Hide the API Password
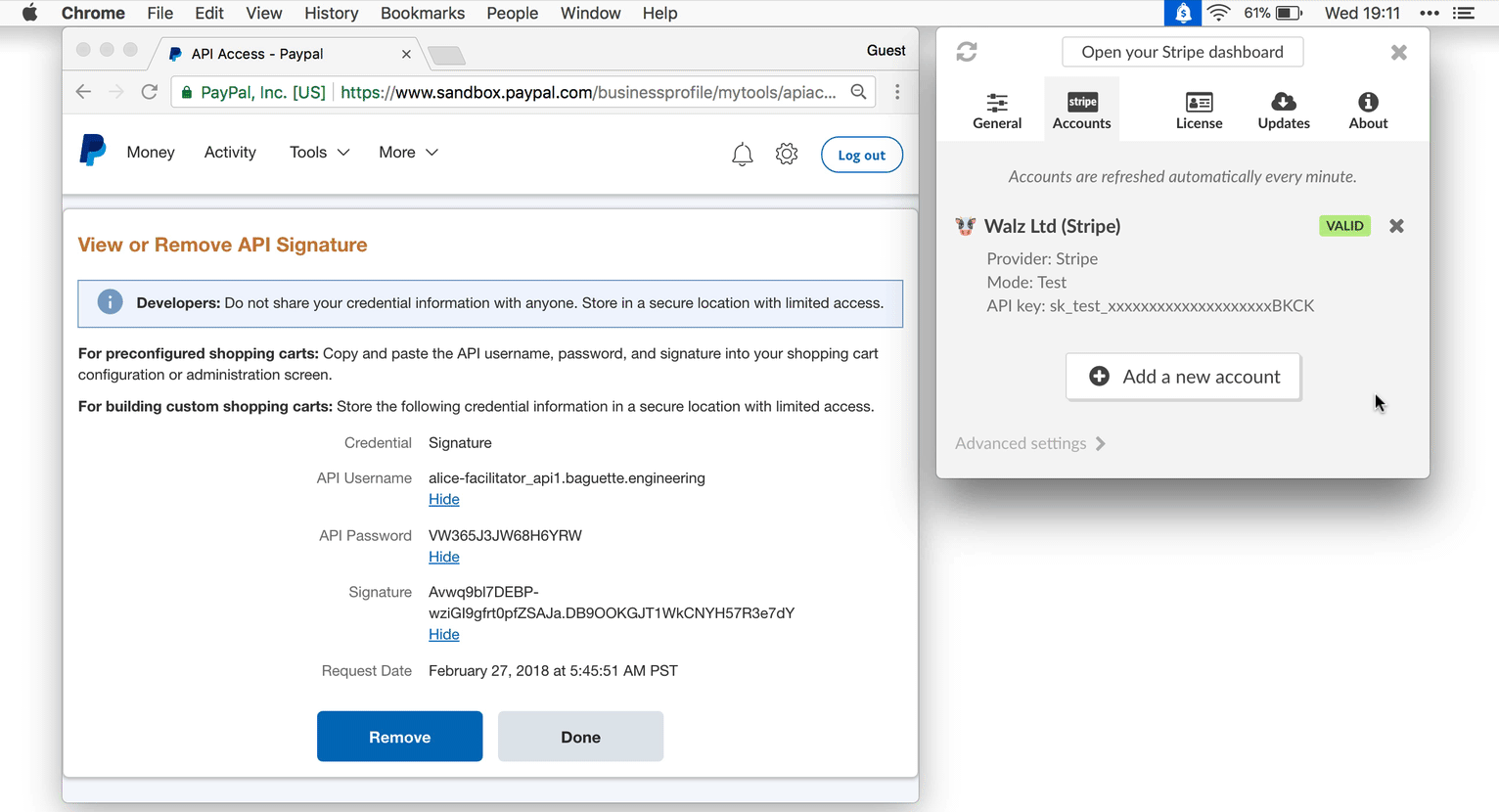Image resolution: width=1499 pixels, height=812 pixels. click(443, 558)
